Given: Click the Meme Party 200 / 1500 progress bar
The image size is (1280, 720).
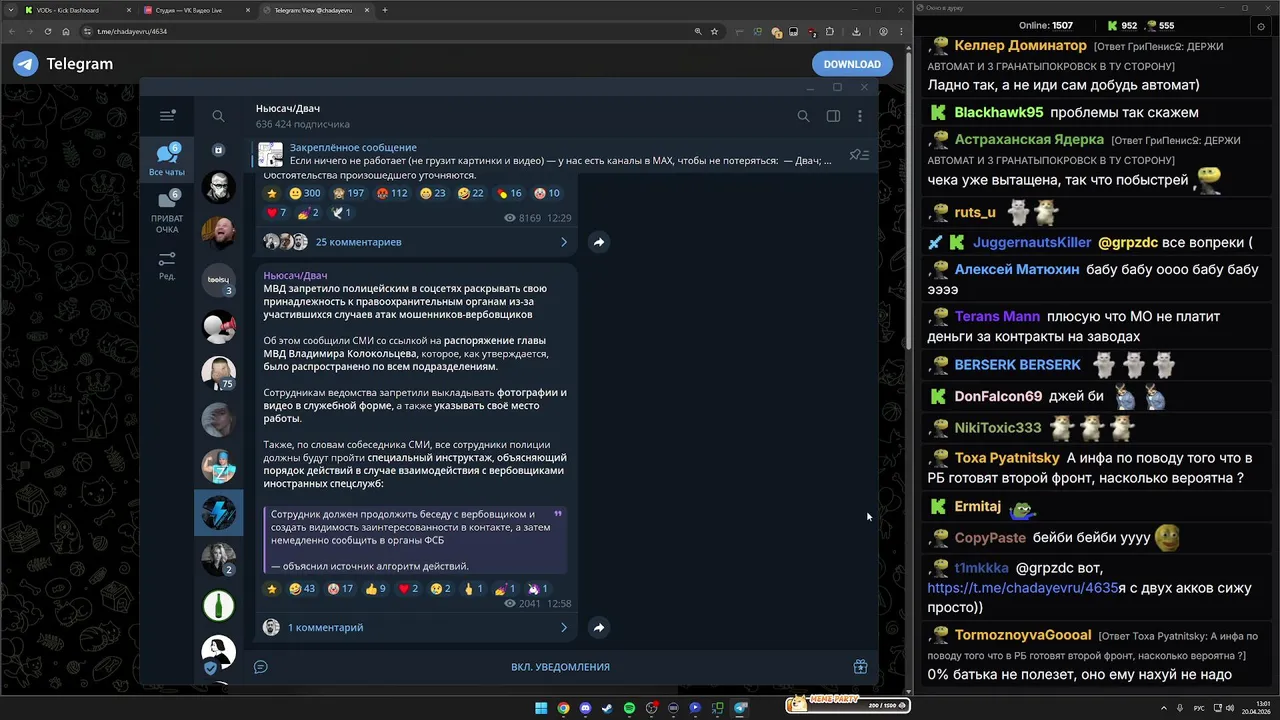Looking at the screenshot, I should click(848, 705).
